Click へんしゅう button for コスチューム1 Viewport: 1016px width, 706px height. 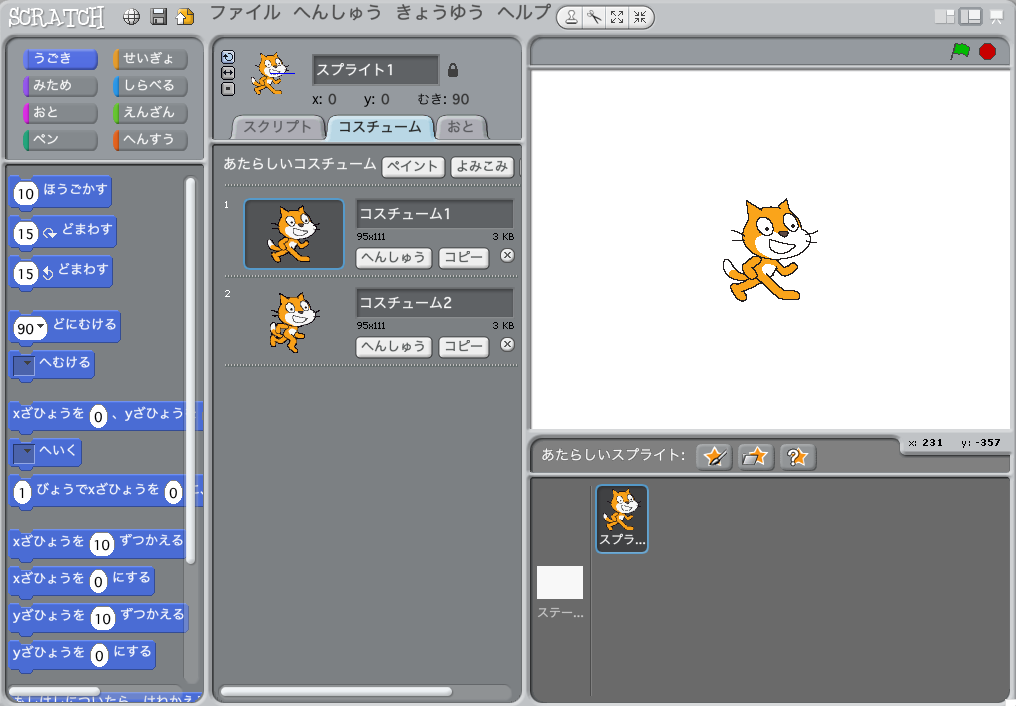pyautogui.click(x=393, y=258)
